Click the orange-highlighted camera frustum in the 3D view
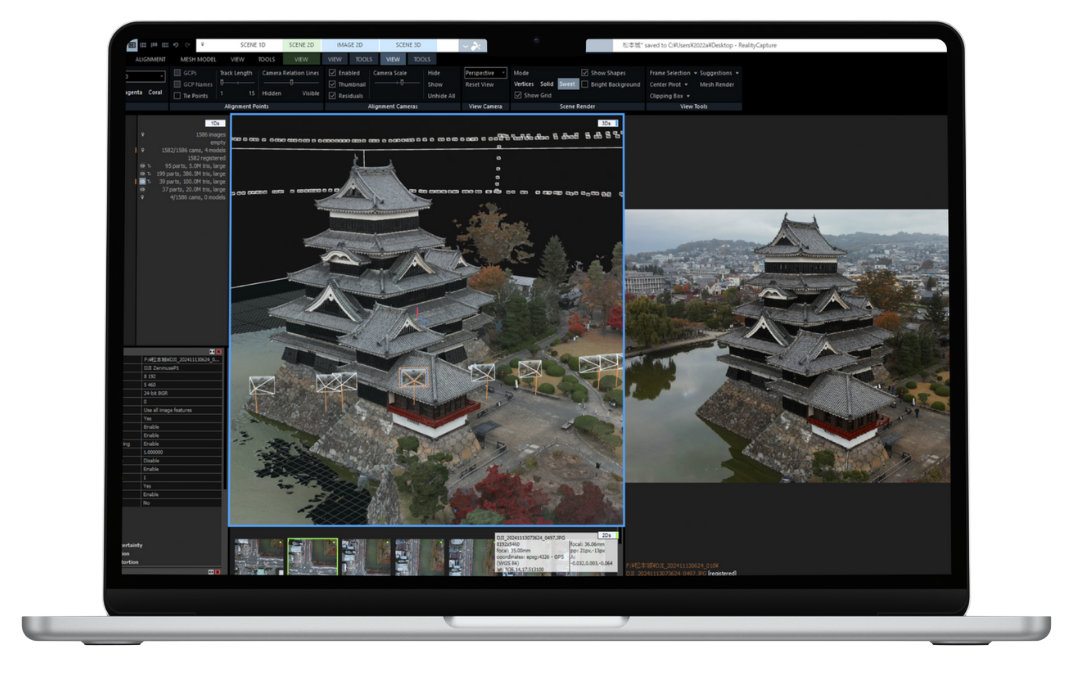This screenshot has width=1072, height=677. [x=413, y=377]
